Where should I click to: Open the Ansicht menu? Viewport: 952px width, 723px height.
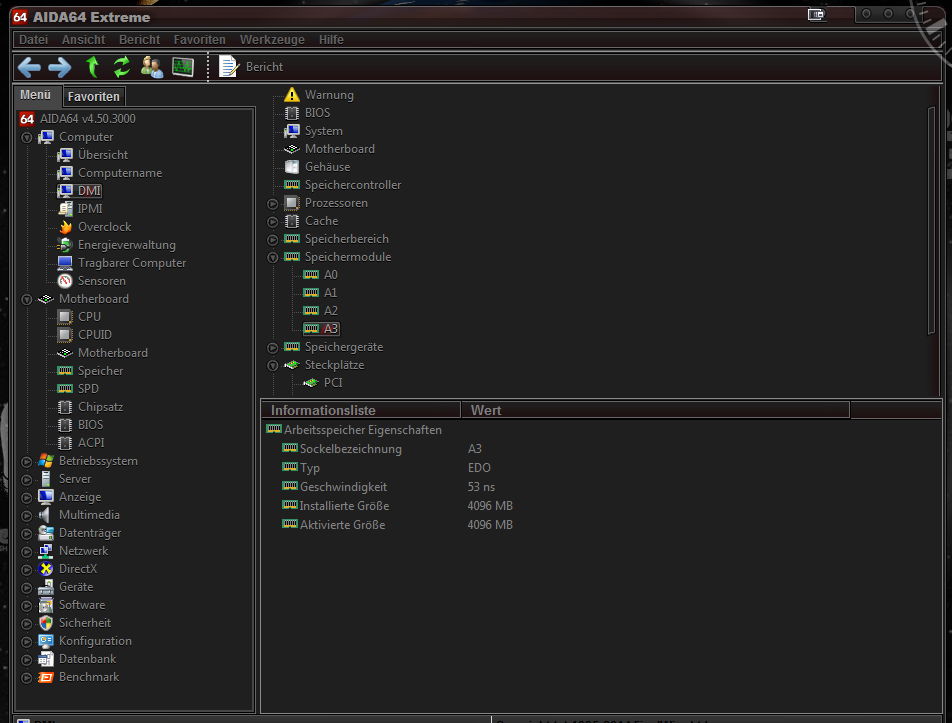pyautogui.click(x=83, y=39)
